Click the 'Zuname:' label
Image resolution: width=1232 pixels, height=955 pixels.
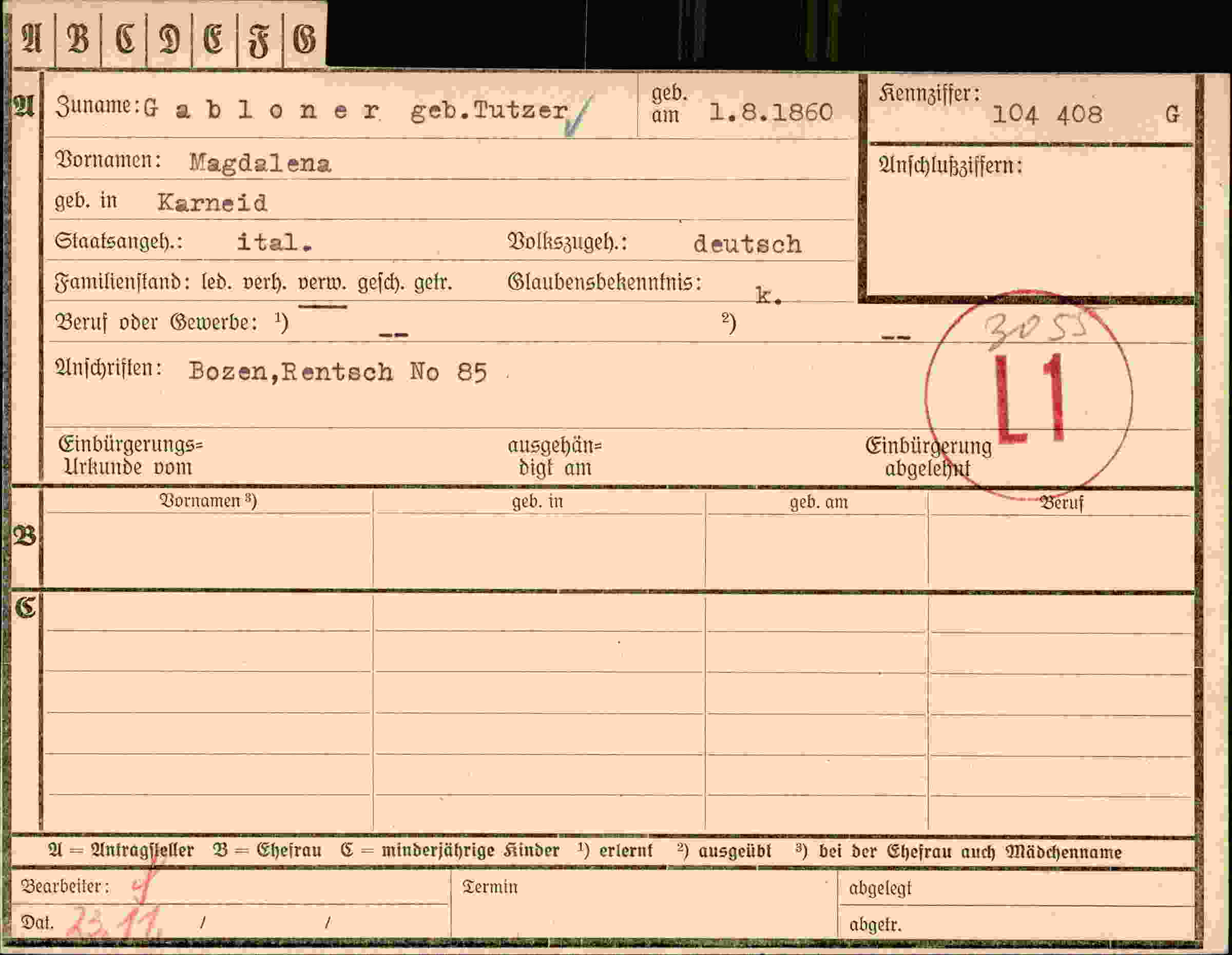pos(98,105)
